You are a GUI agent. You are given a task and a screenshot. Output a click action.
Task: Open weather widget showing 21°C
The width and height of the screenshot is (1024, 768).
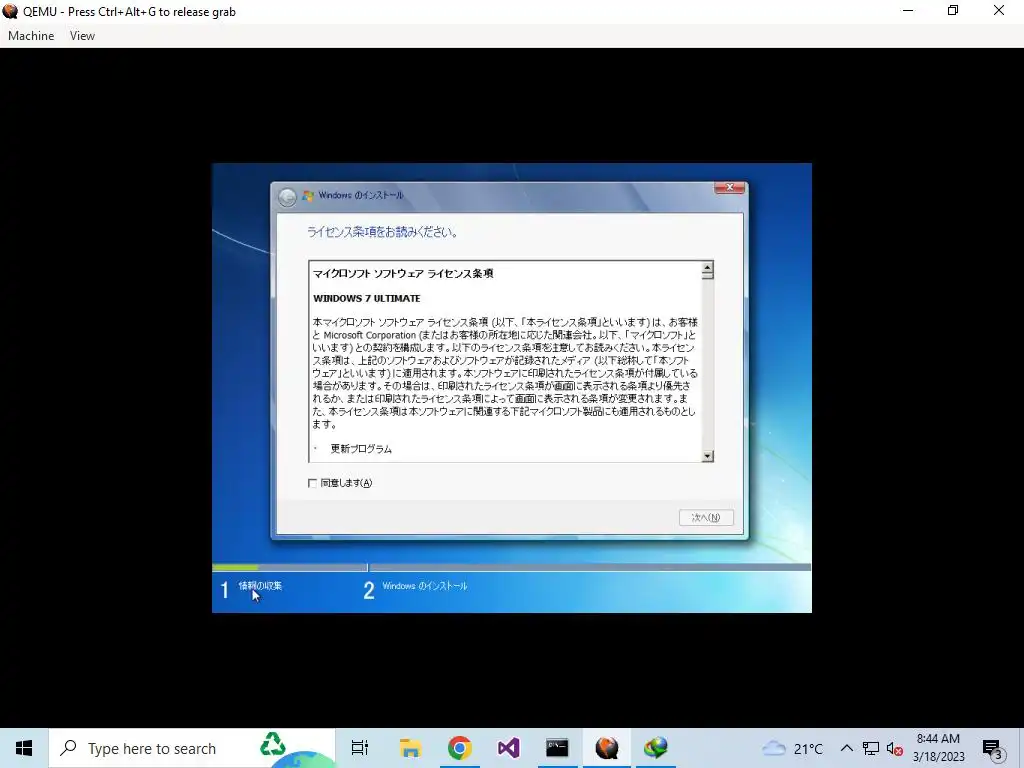tap(793, 748)
